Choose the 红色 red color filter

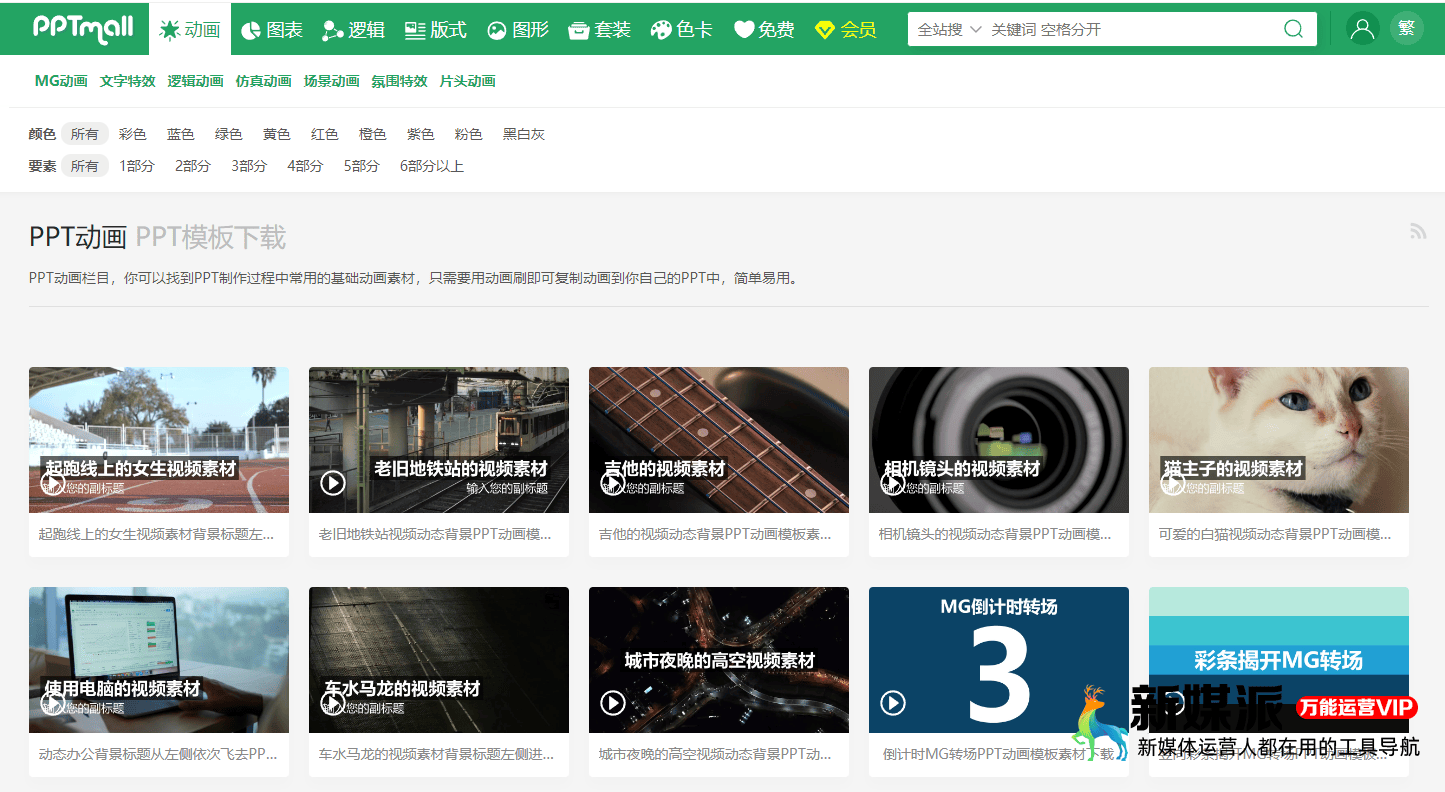324,133
